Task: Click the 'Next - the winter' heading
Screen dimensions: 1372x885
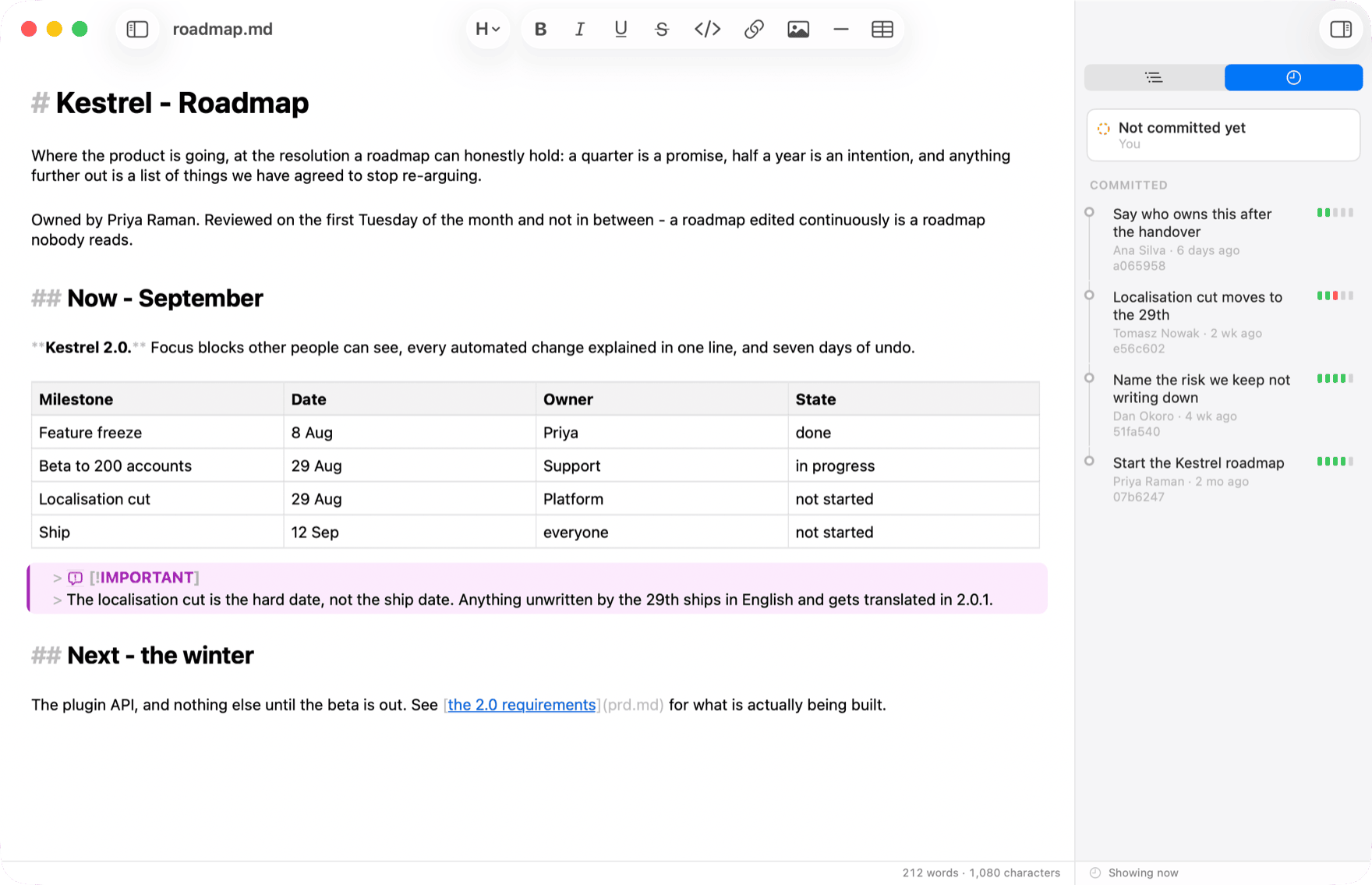Action: point(161,656)
